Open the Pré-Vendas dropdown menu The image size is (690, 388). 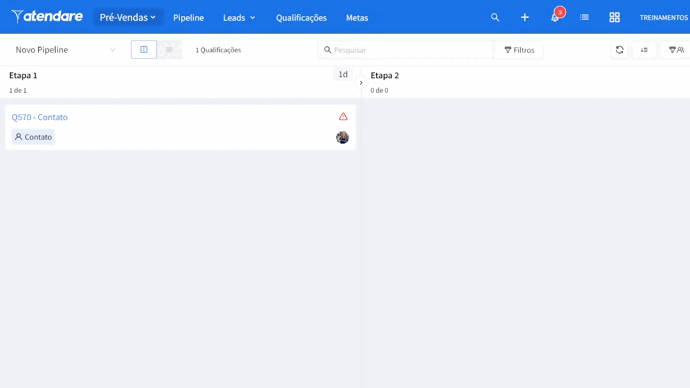click(128, 18)
